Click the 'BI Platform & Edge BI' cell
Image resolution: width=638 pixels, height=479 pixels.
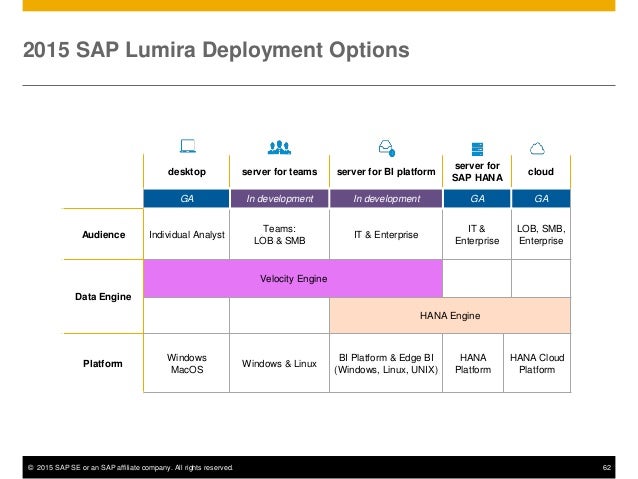386,364
